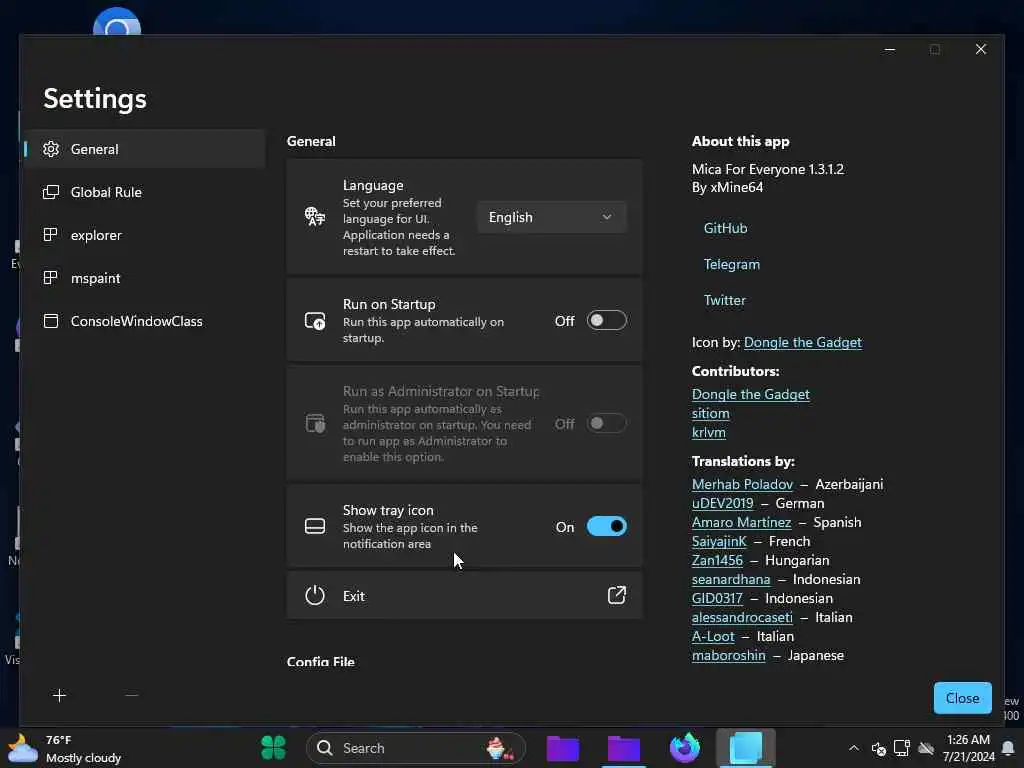Show hidden tray icons chevron
This screenshot has height=768, width=1024.
(854, 748)
